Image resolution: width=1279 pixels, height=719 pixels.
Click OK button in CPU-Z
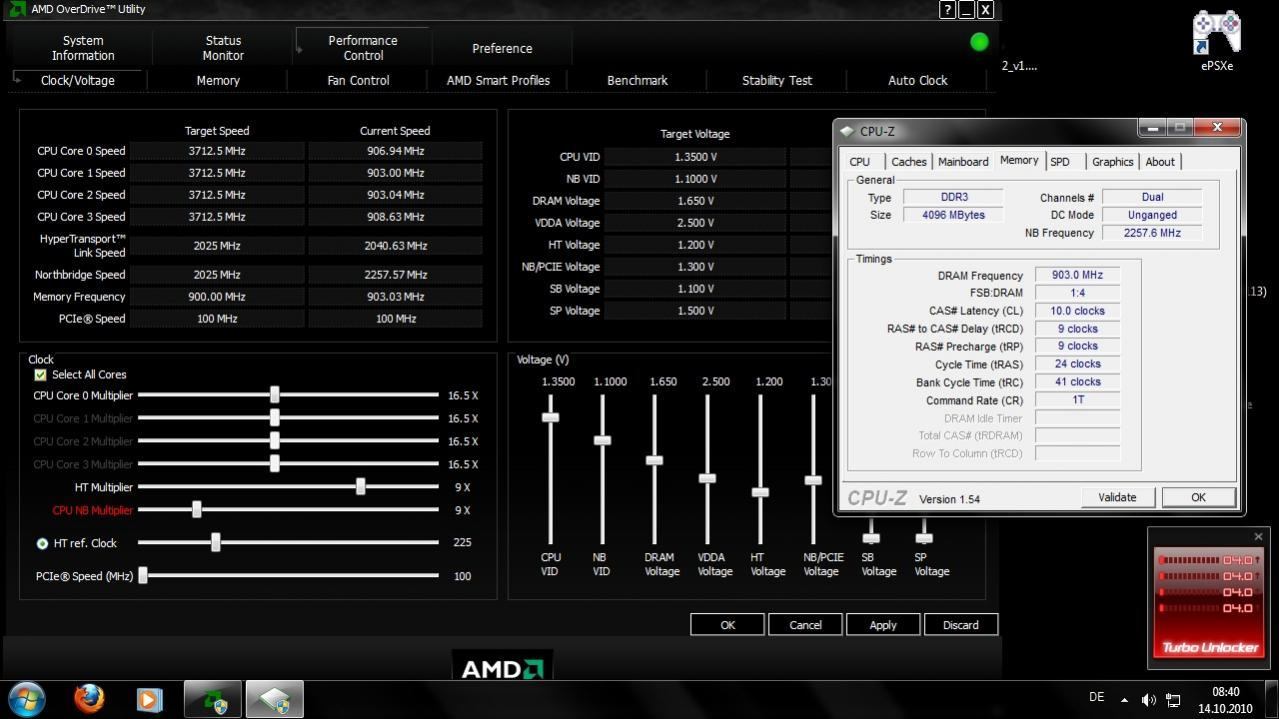(x=1198, y=497)
